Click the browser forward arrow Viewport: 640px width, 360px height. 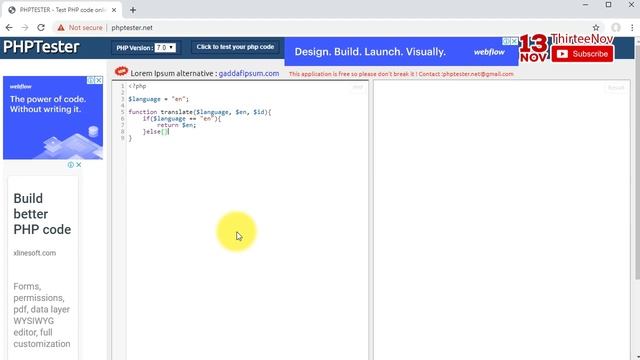(x=25, y=27)
